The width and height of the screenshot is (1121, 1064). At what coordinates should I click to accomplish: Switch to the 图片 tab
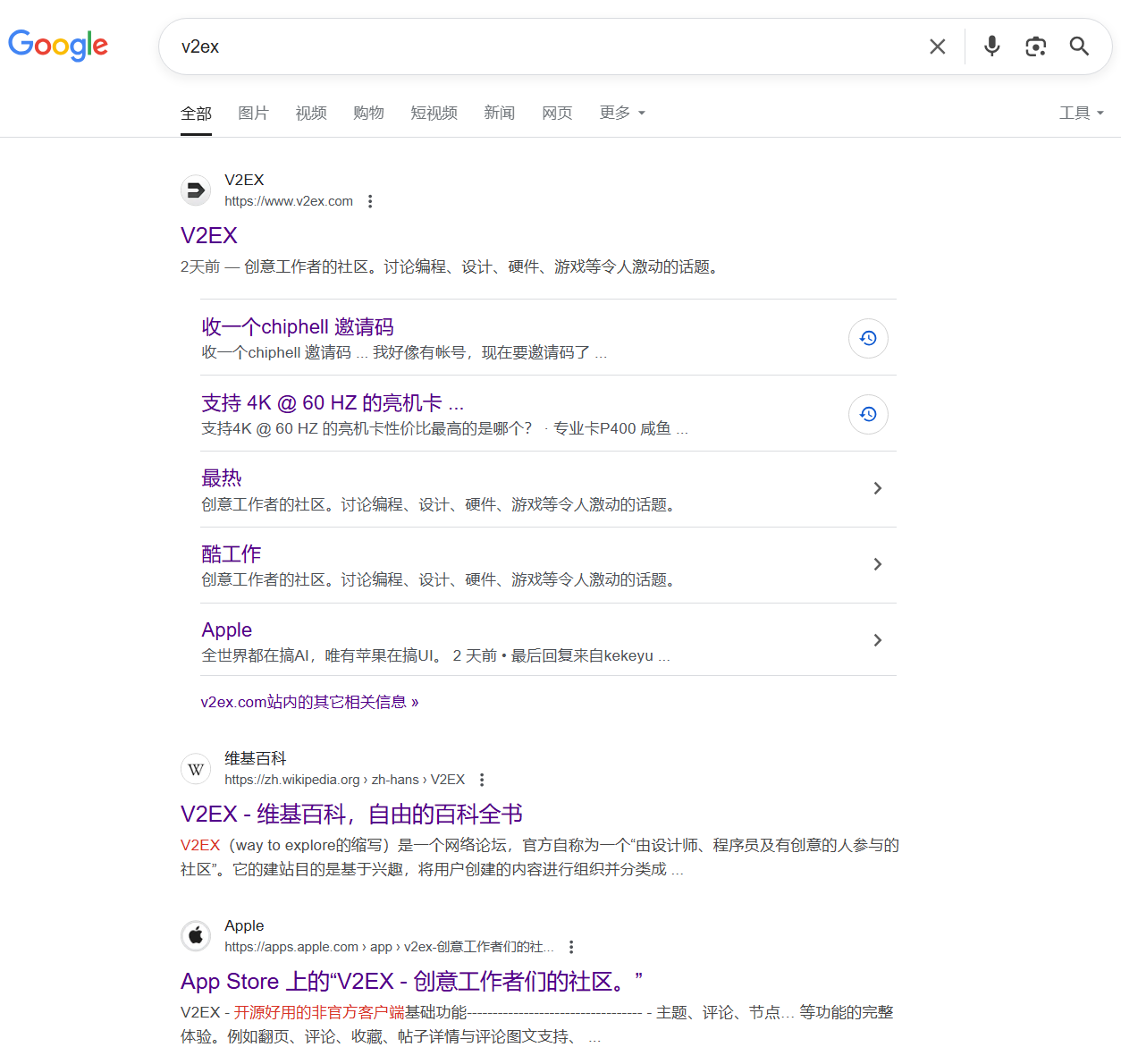(253, 113)
